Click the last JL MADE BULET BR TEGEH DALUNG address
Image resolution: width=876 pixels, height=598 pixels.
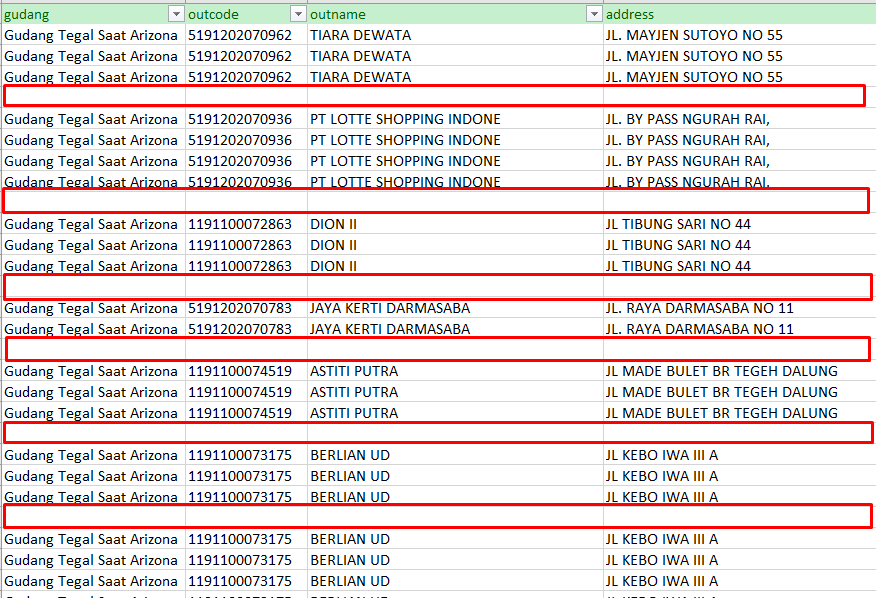(722, 413)
